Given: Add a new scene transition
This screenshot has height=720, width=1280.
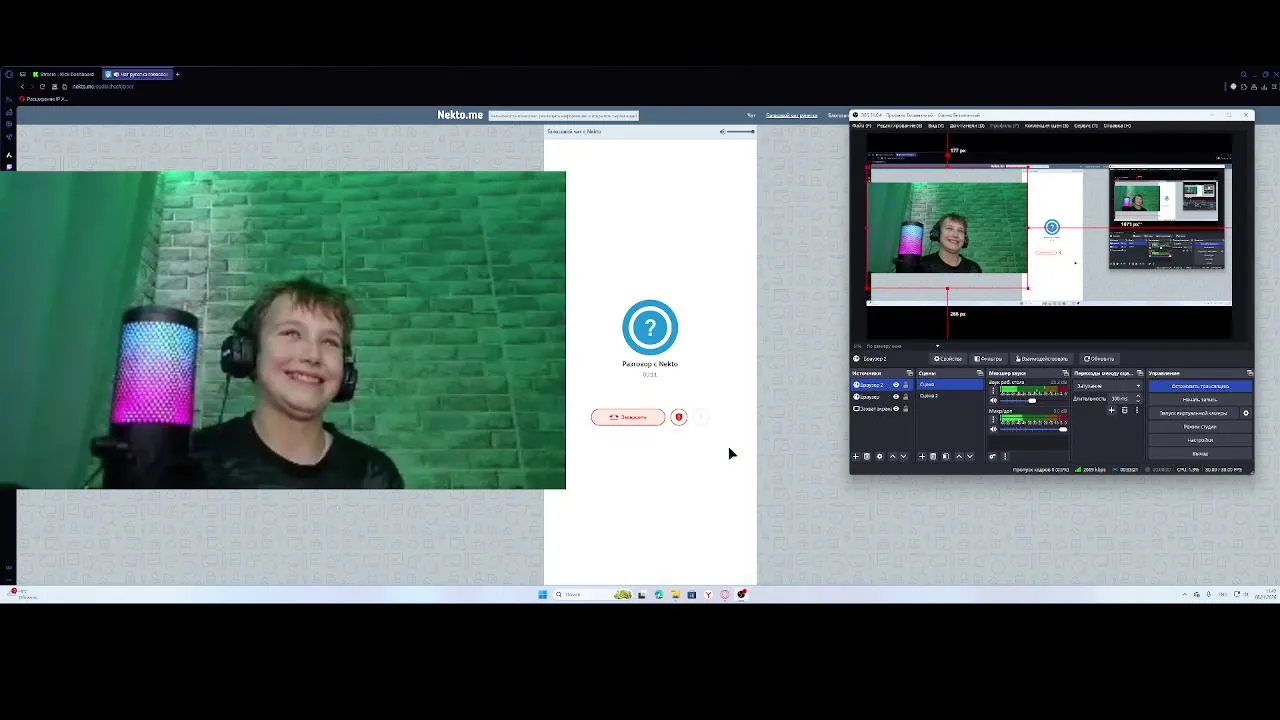Looking at the screenshot, I should coord(1111,410).
